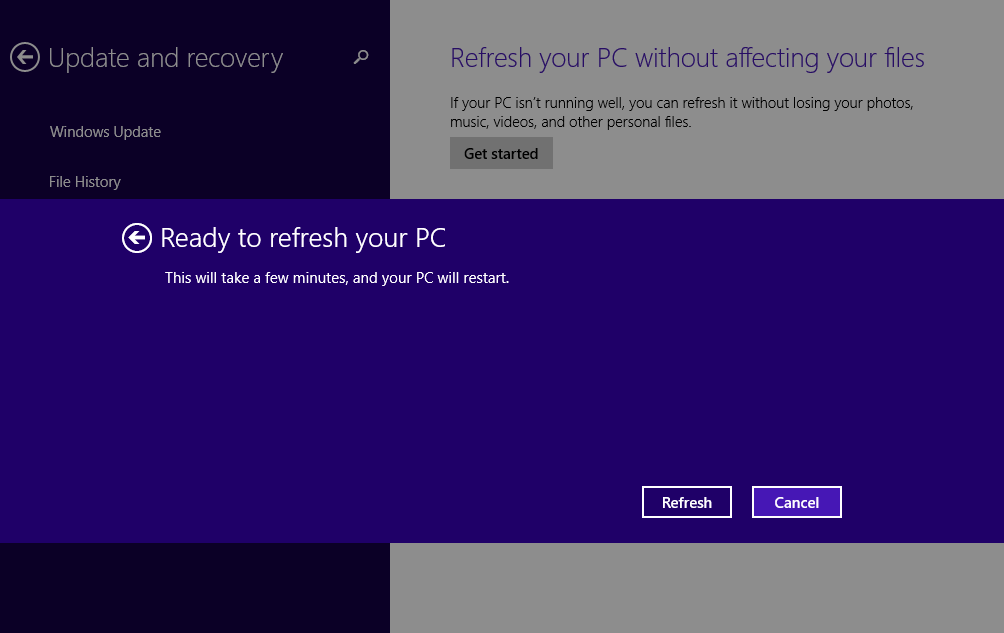
Task: Click the 'This will take a few minutes' message
Action: coord(337,278)
